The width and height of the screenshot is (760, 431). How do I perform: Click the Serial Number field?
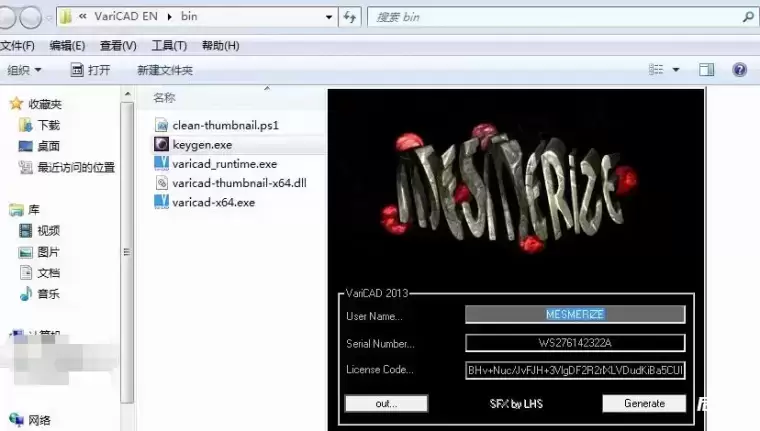point(575,343)
